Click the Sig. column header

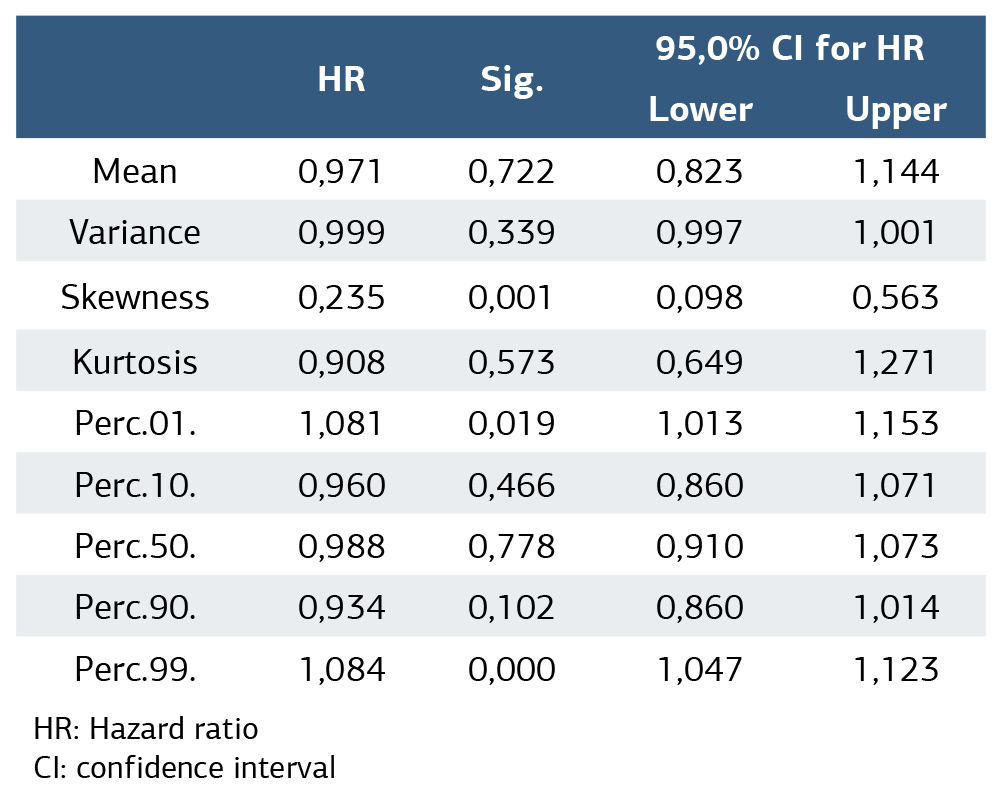click(511, 80)
